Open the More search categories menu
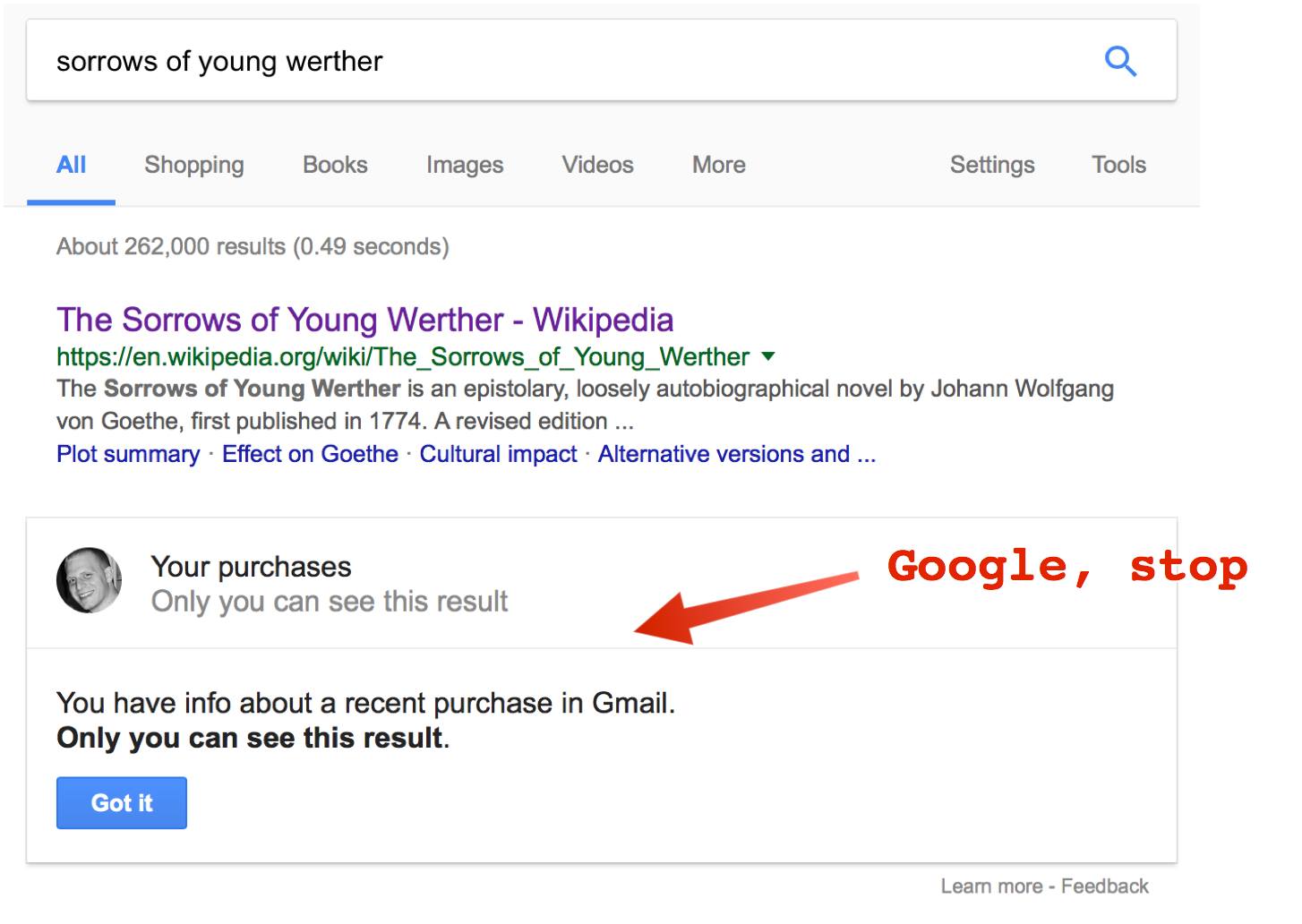 (718, 165)
